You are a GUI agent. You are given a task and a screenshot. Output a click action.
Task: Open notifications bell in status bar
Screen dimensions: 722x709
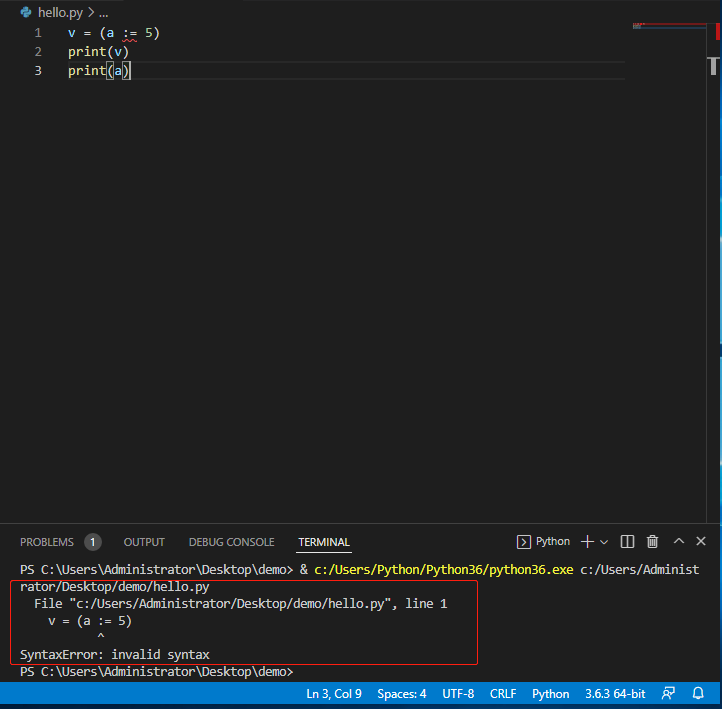pos(698,694)
